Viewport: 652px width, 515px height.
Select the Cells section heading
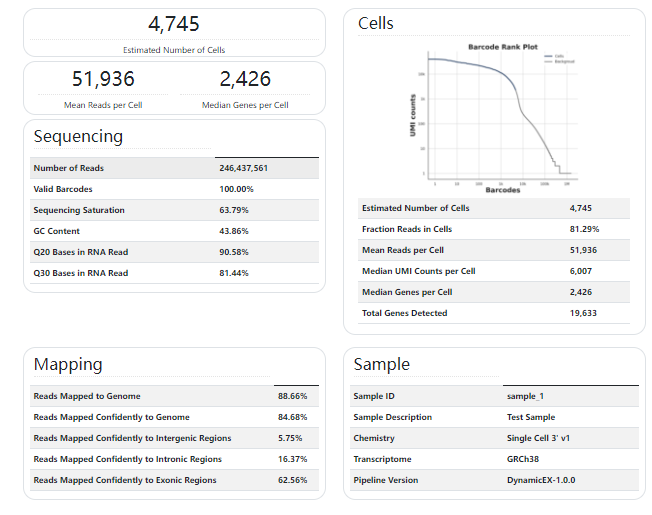click(376, 23)
